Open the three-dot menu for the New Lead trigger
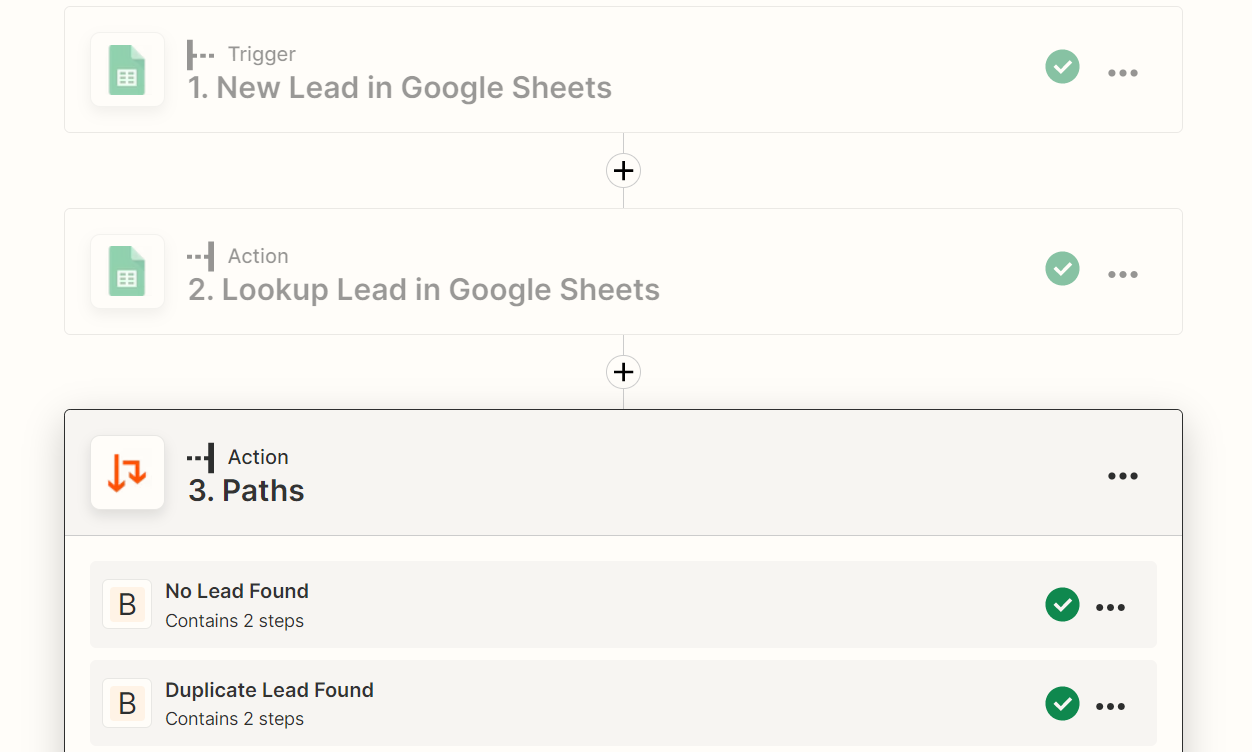This screenshot has width=1252, height=752. coord(1123,73)
